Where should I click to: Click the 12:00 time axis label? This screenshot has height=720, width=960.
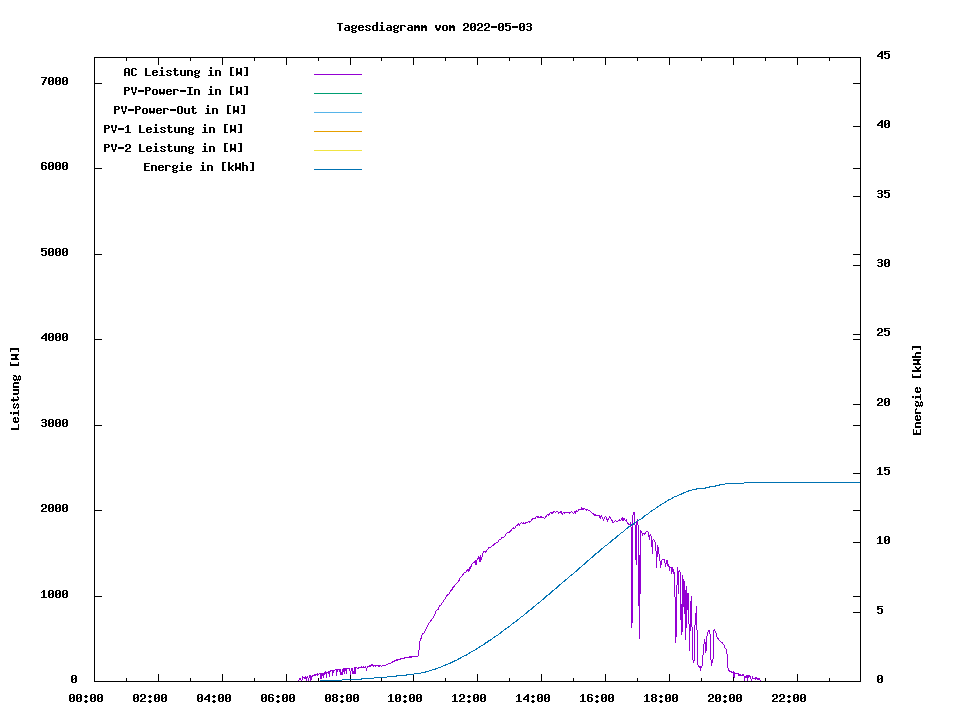(469, 698)
